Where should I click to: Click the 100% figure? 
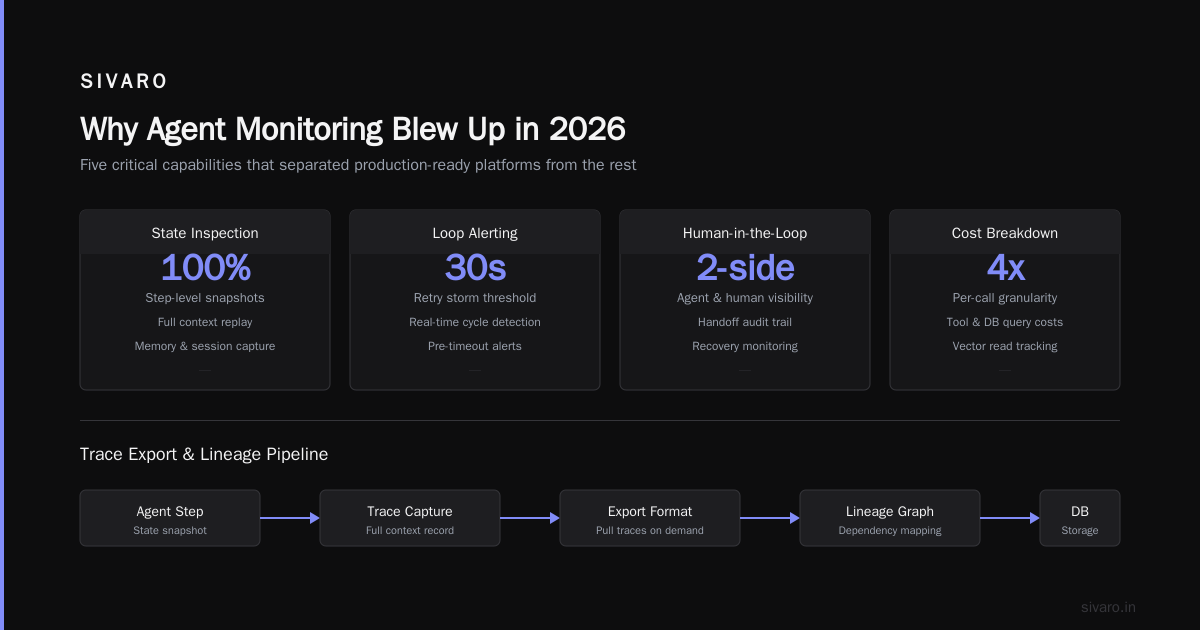coord(205,268)
